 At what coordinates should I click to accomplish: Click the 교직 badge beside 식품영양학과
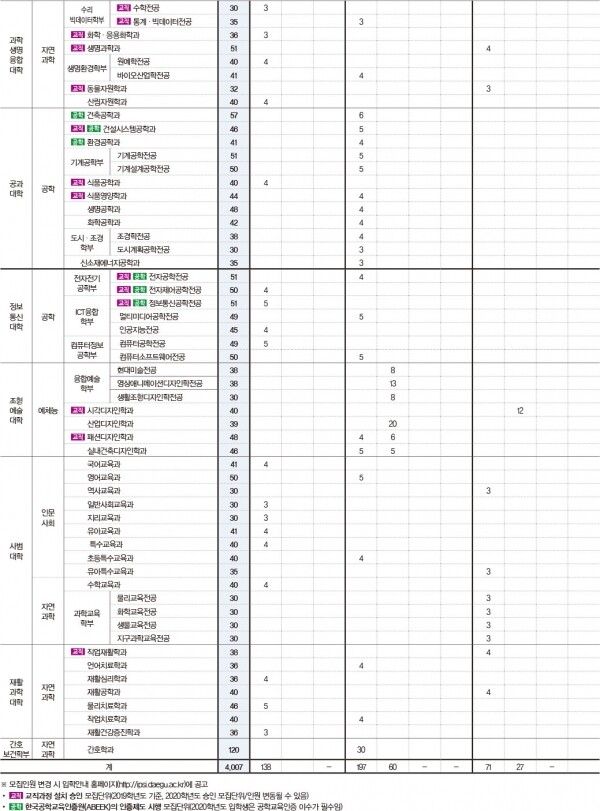(78, 197)
